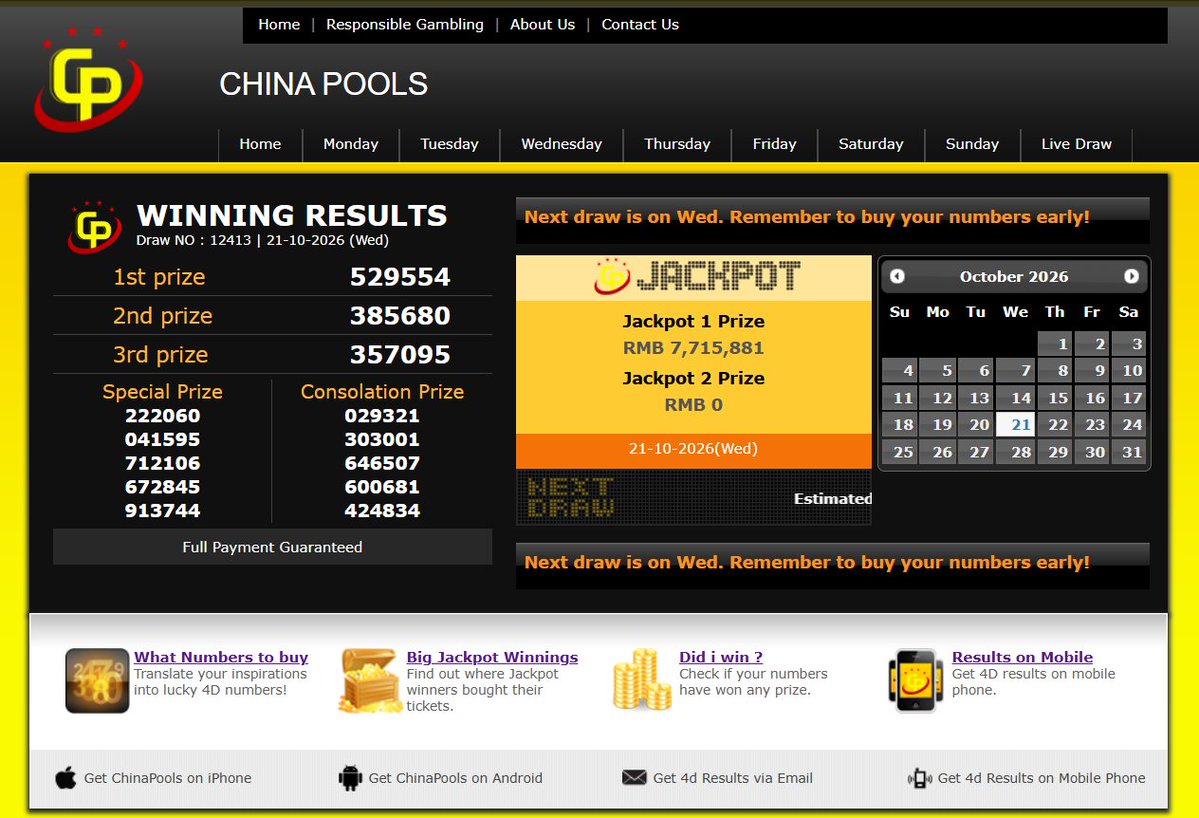Click the small CP logo beside Winning Results
Viewport: 1199px width, 818px height.
click(94, 227)
